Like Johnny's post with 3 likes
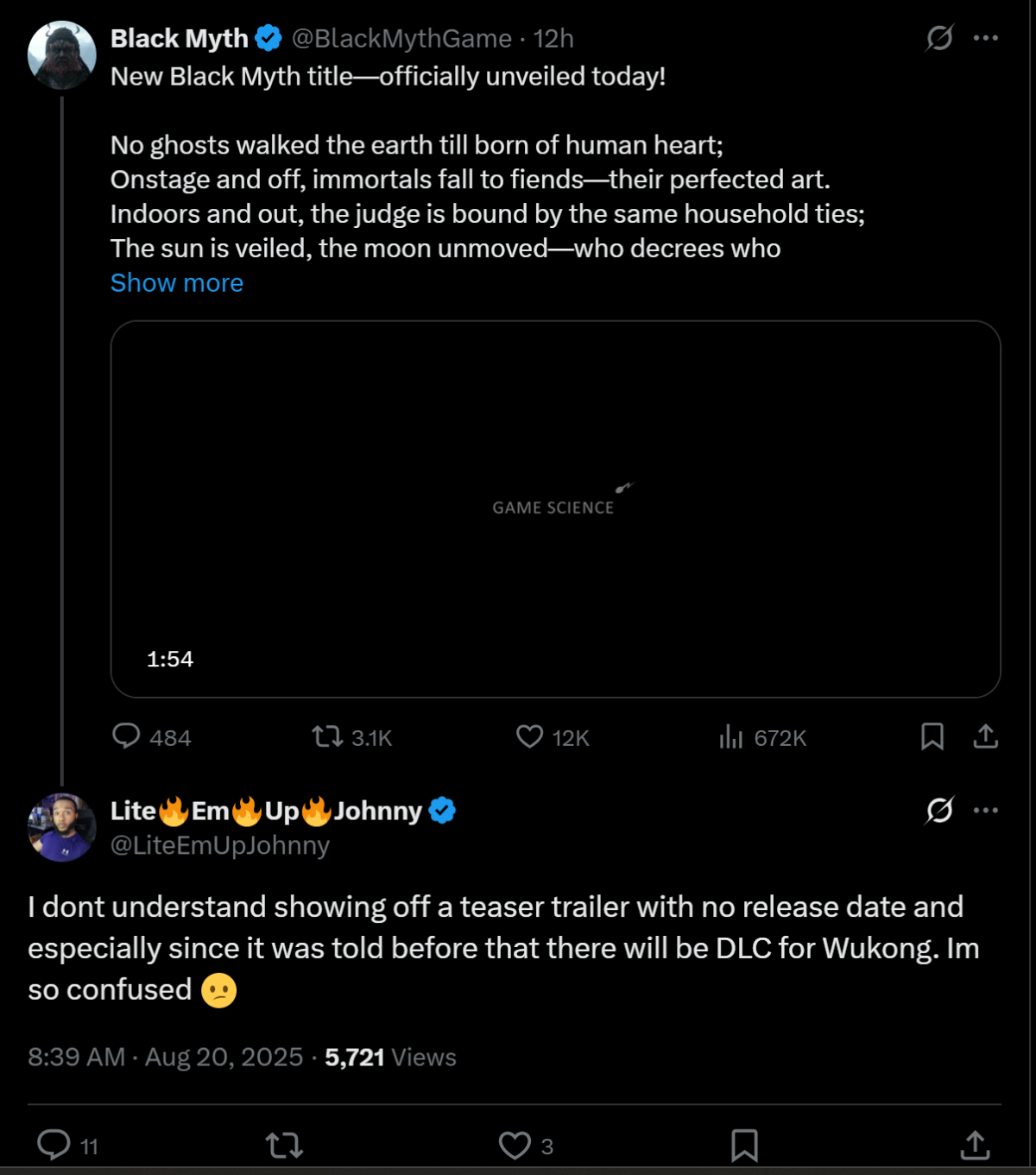Viewport: 1036px width, 1175px height. [526, 1146]
